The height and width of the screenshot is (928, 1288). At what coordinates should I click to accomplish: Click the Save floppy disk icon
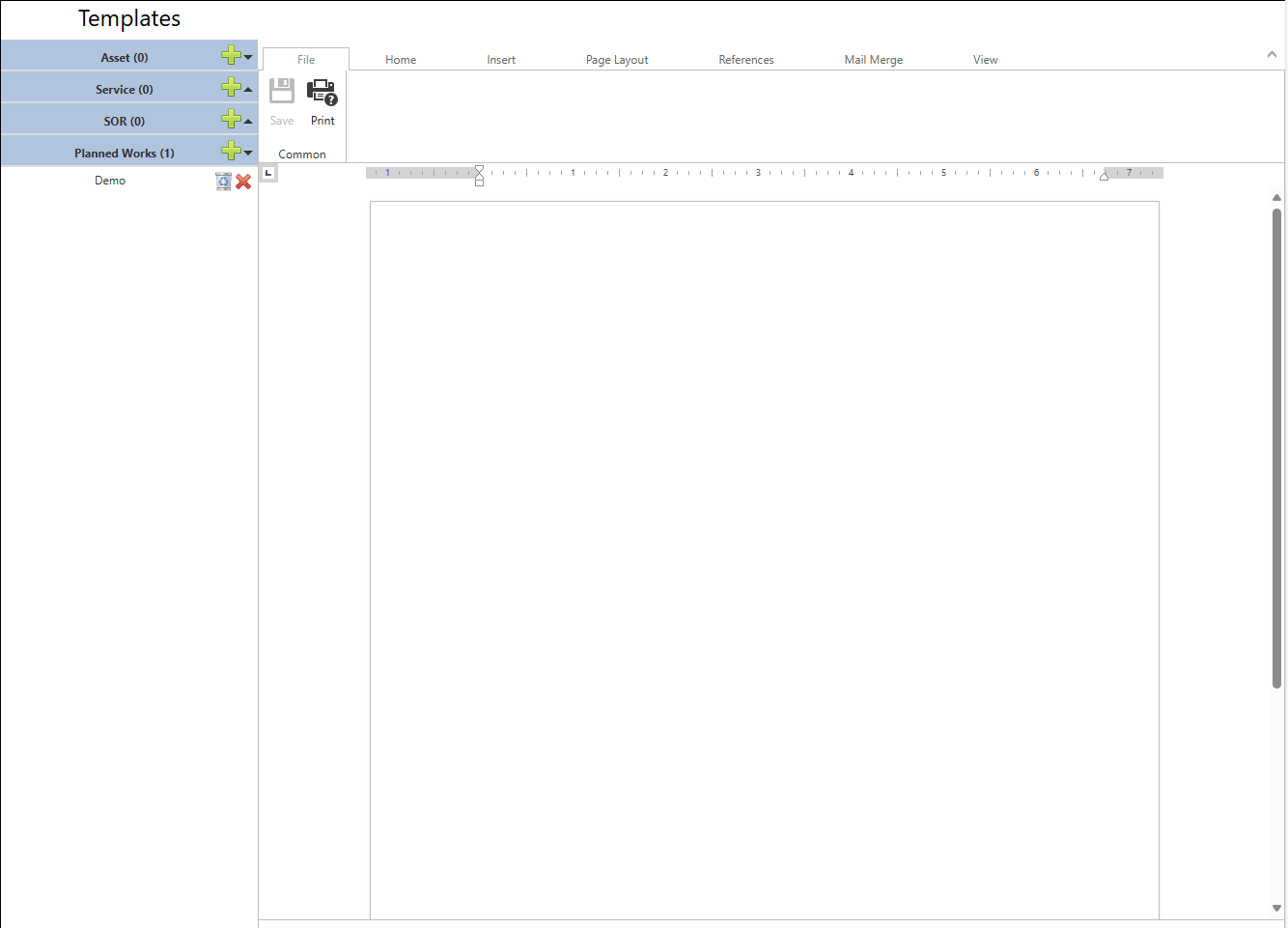point(282,93)
